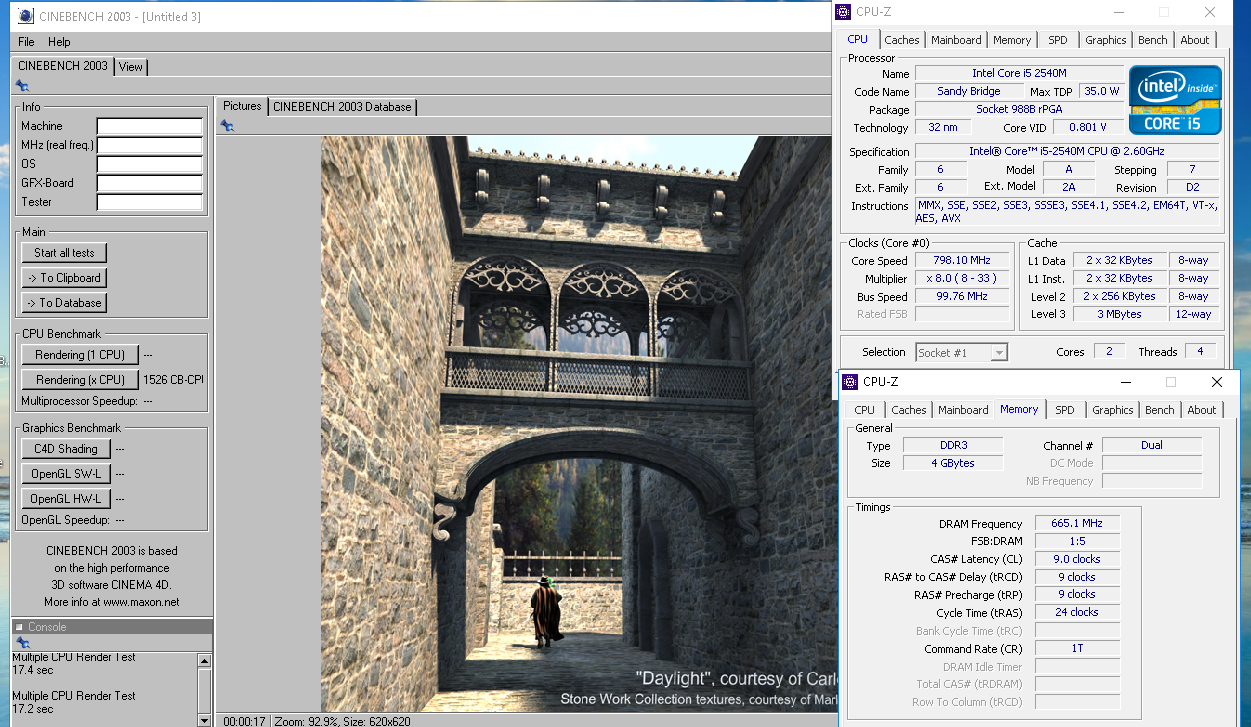Click the Machine input field

coord(150,126)
